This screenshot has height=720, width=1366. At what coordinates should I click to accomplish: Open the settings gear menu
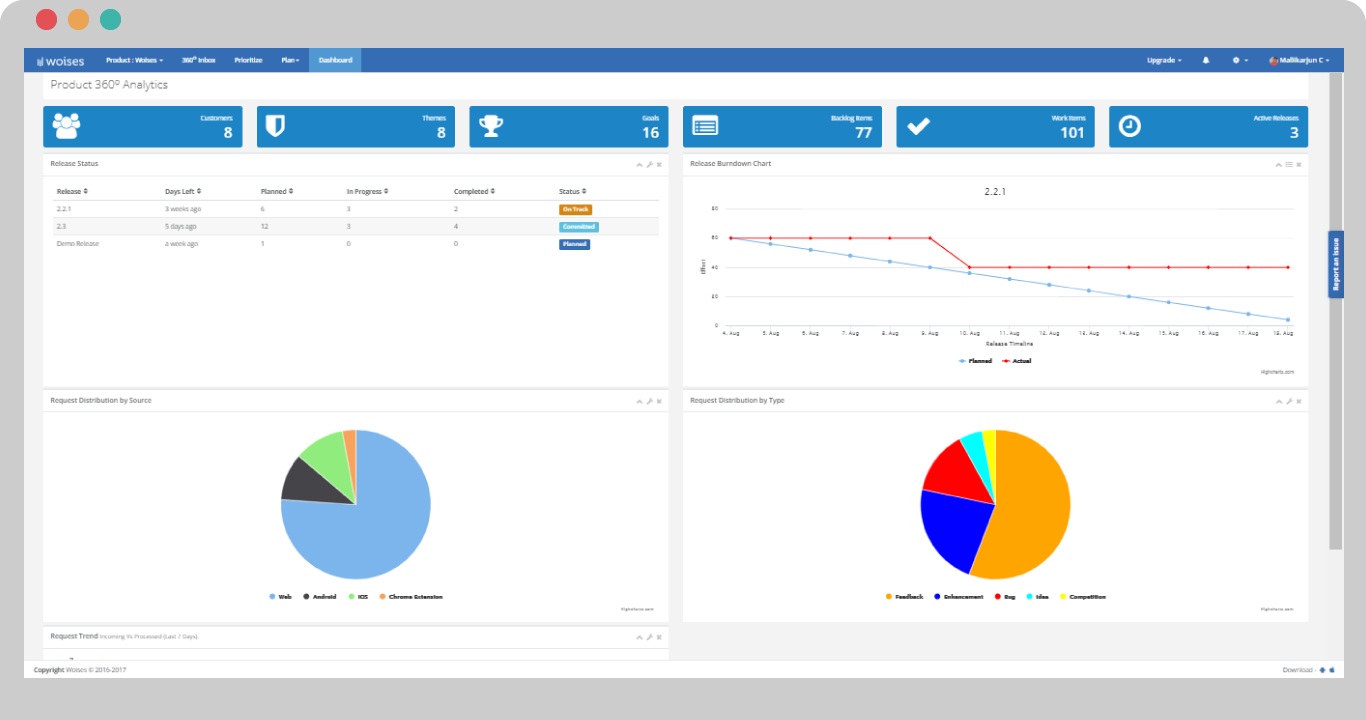point(1238,60)
